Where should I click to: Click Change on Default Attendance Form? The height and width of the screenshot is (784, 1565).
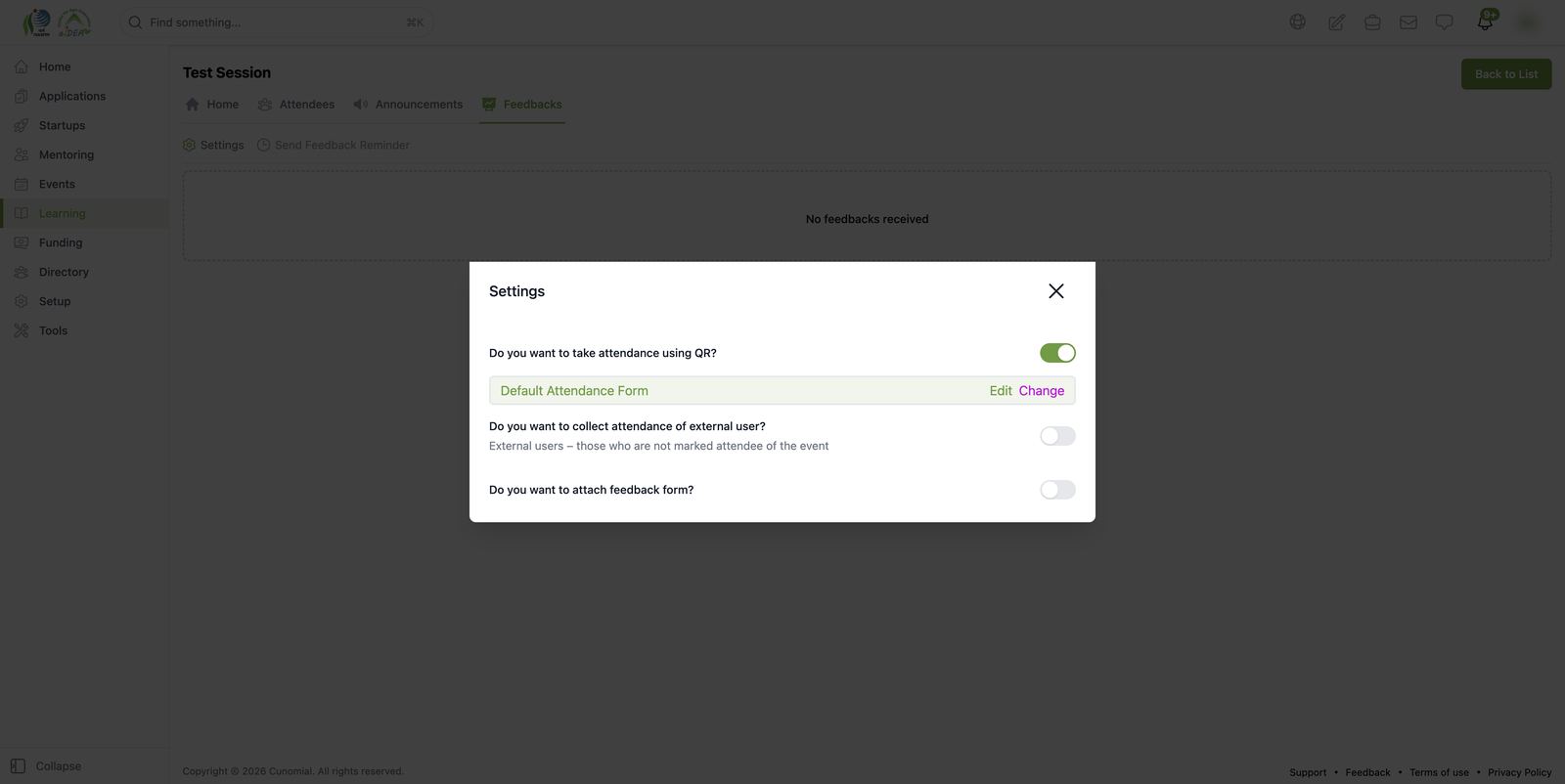(x=1041, y=391)
